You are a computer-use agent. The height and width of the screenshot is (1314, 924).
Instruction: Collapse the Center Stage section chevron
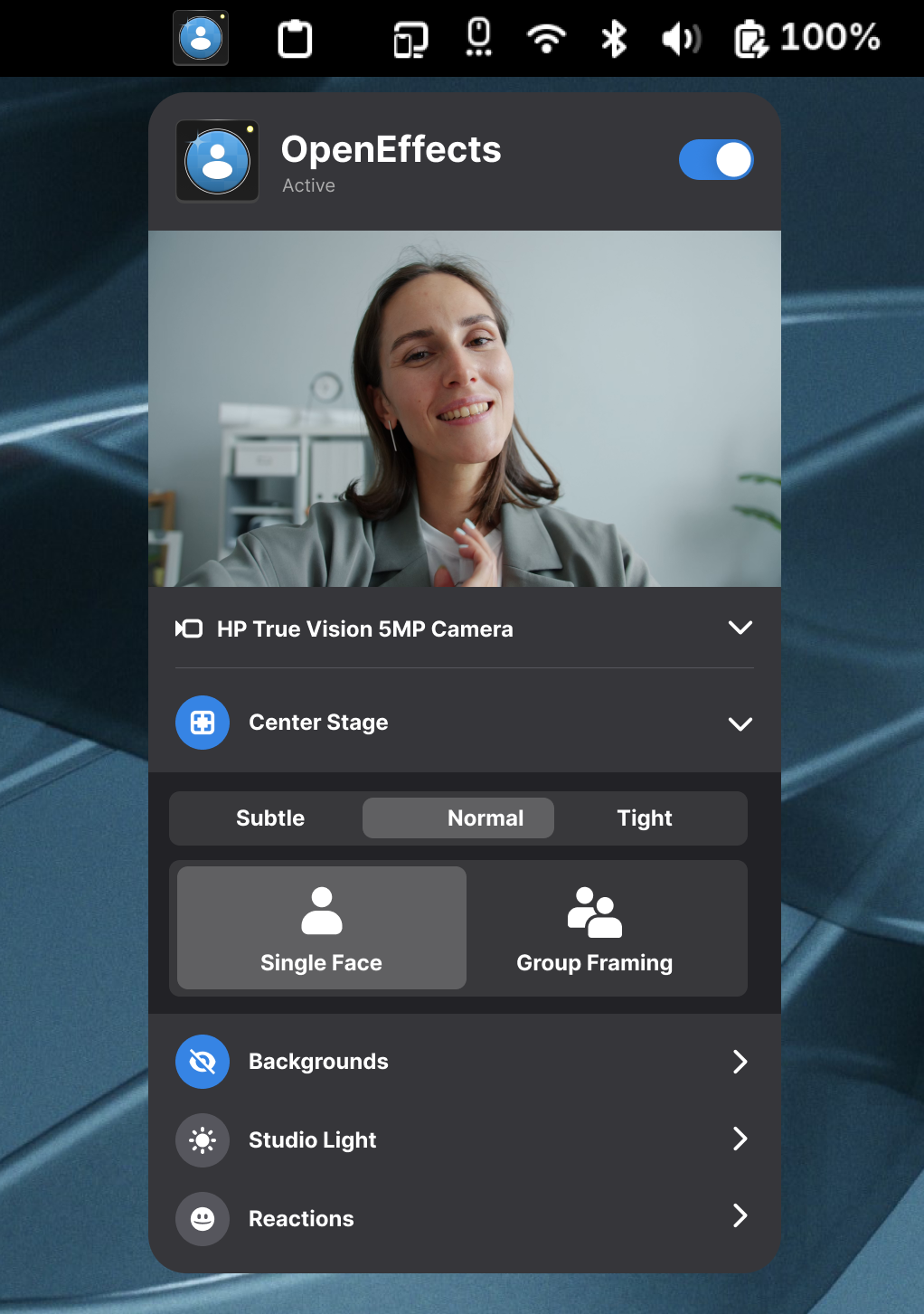click(x=740, y=723)
